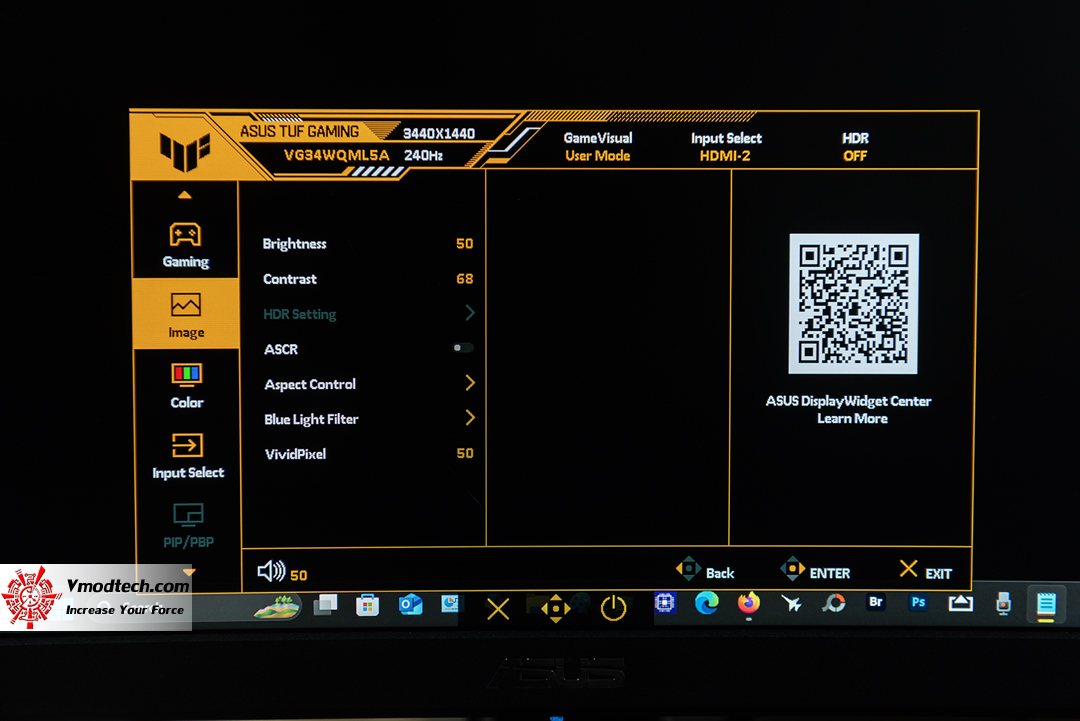Open Task View from the taskbar
The height and width of the screenshot is (721, 1080).
325,605
